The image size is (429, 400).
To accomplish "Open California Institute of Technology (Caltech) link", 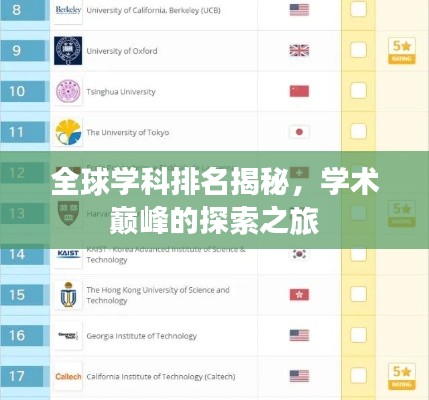I will (x=161, y=377).
